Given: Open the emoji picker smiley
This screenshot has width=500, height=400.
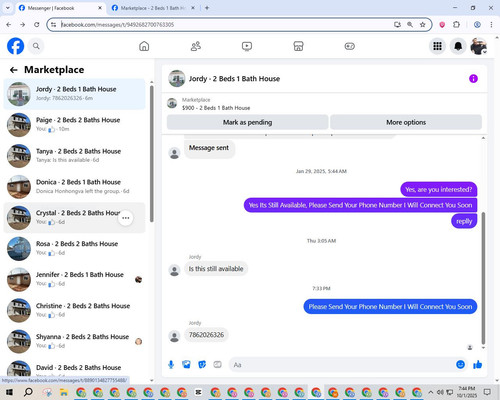Looking at the screenshot, I should coord(460,365).
